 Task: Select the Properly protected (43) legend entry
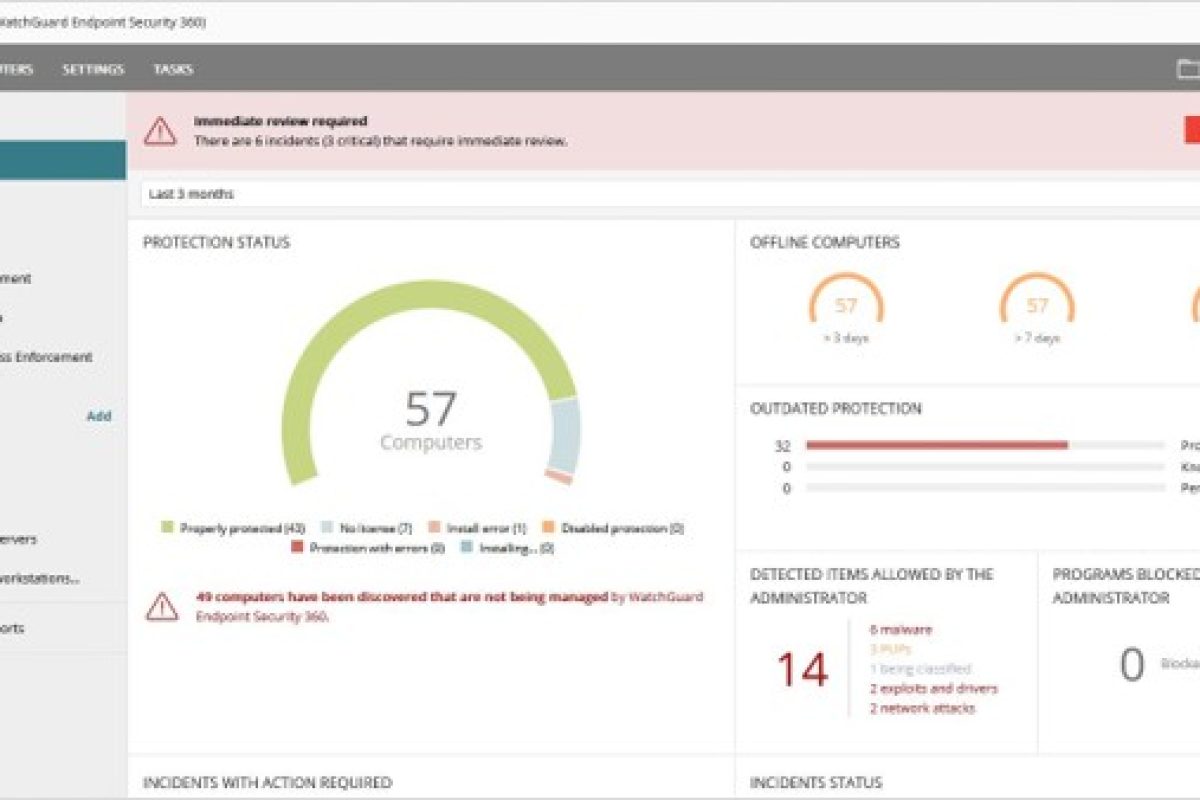pos(232,528)
